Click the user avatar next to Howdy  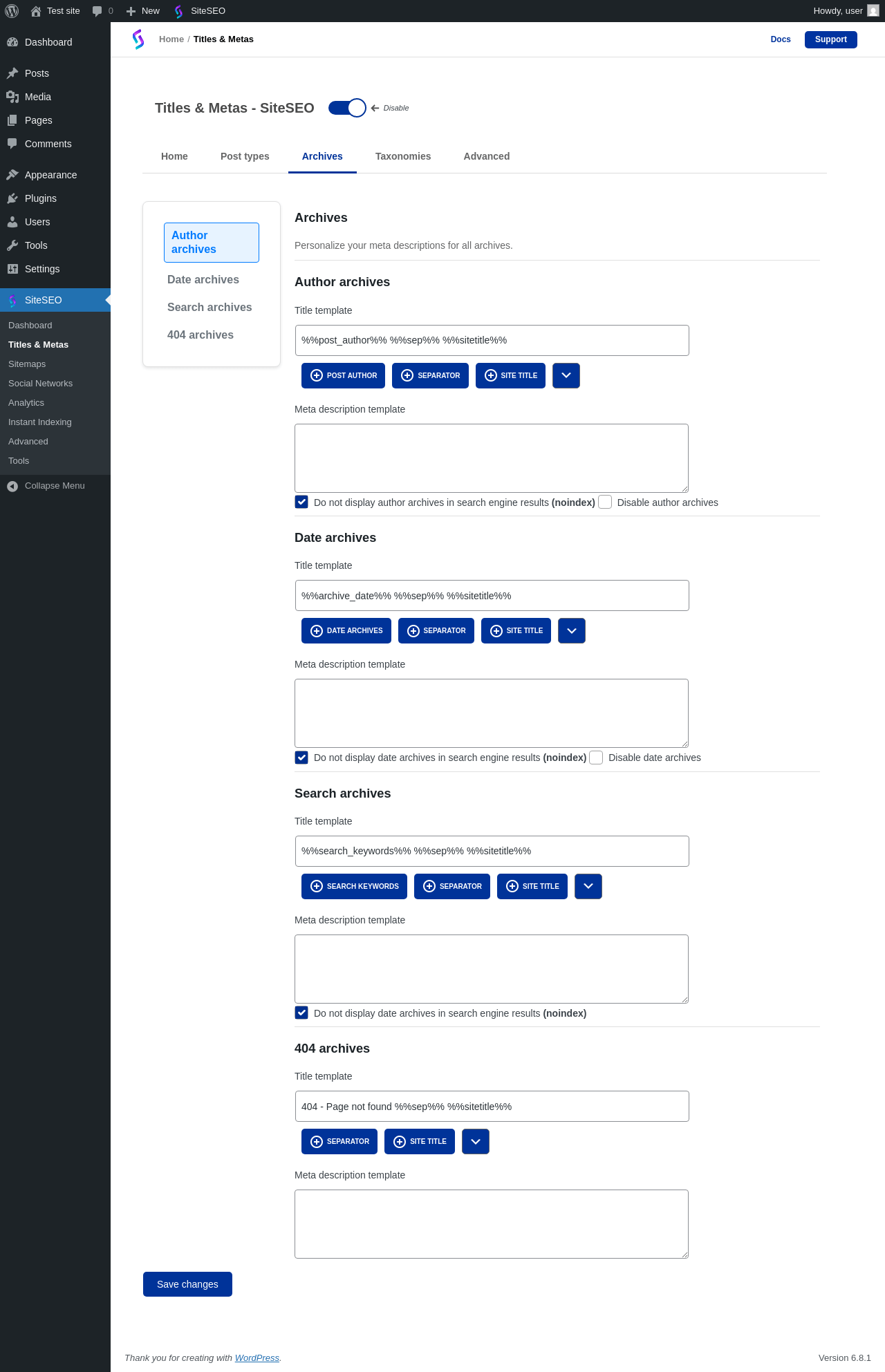873,11
